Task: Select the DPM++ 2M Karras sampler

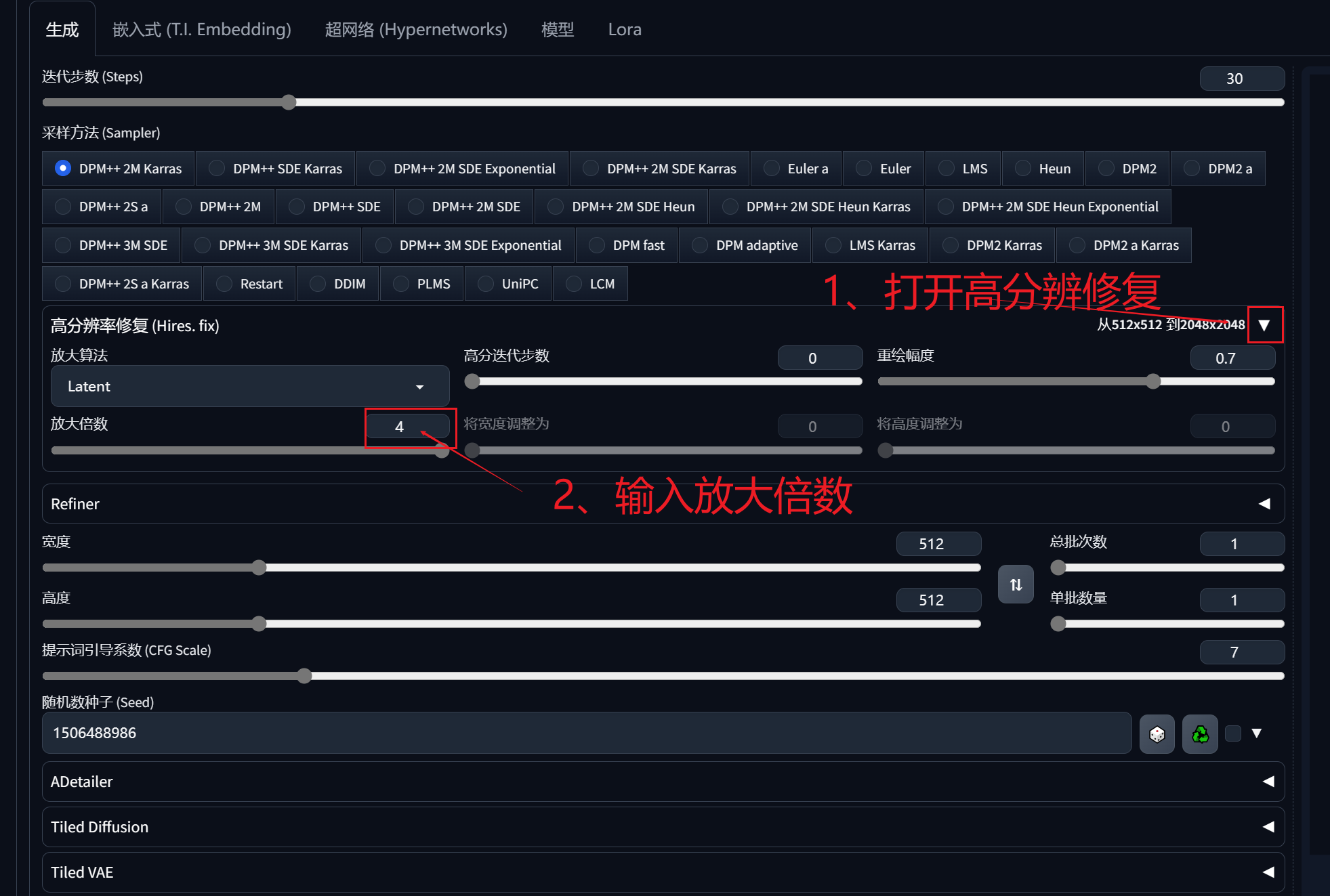Action: (x=119, y=169)
